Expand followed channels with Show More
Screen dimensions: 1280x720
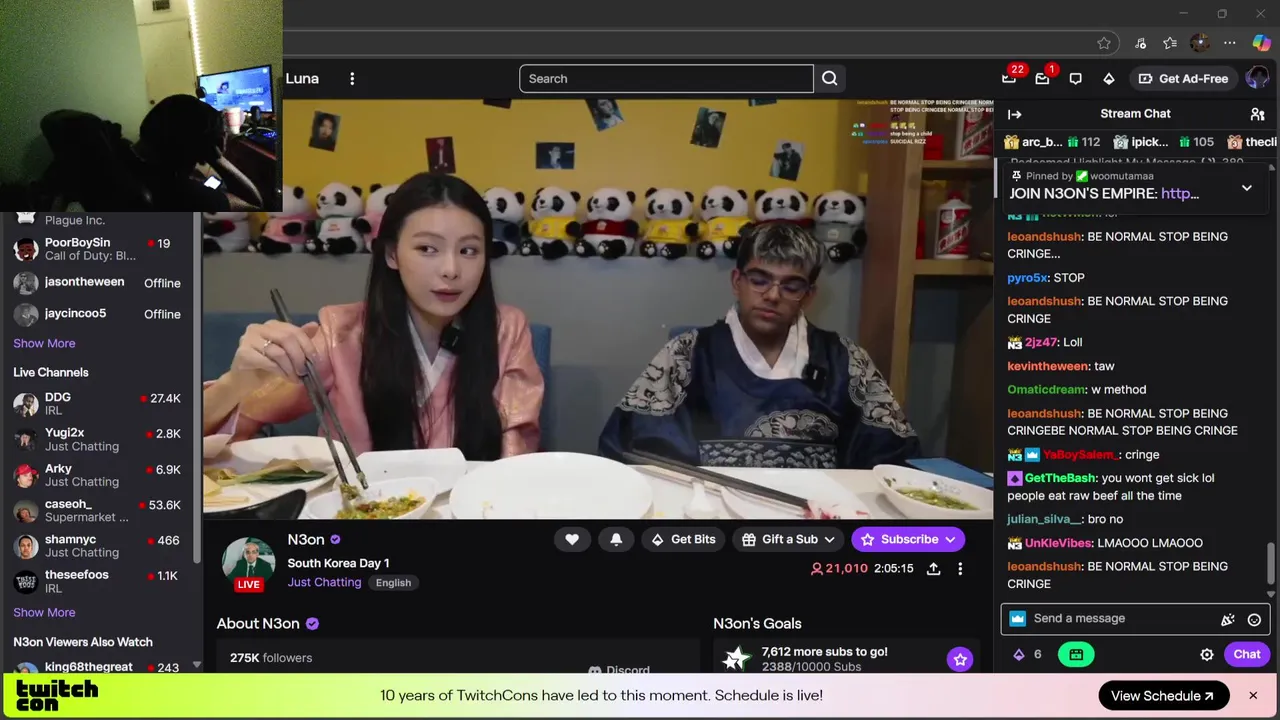coord(44,343)
